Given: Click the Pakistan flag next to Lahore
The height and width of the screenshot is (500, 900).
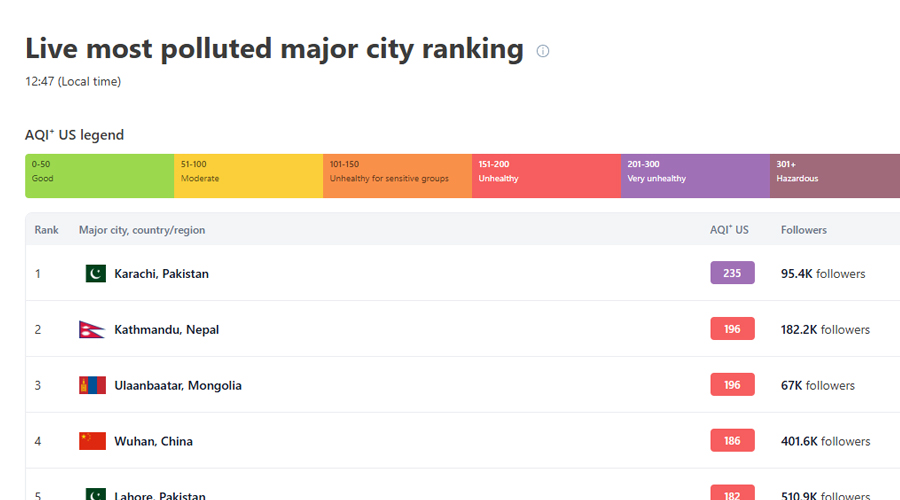Looking at the screenshot, I should pos(95,494).
